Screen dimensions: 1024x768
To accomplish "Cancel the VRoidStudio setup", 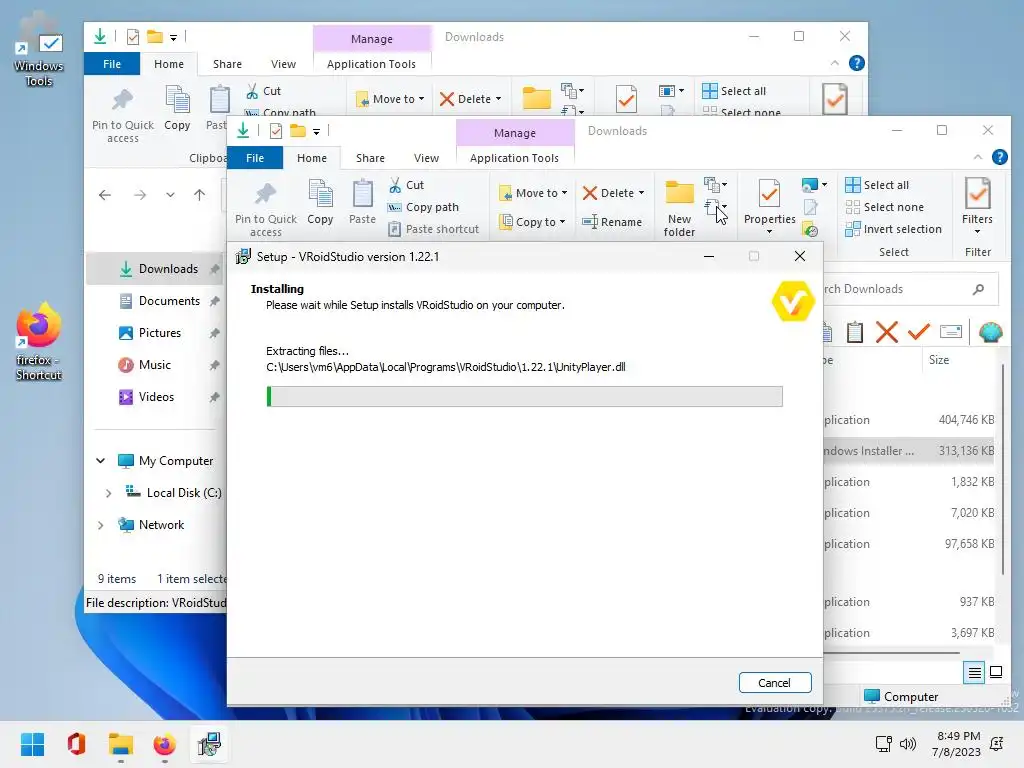I will [775, 682].
